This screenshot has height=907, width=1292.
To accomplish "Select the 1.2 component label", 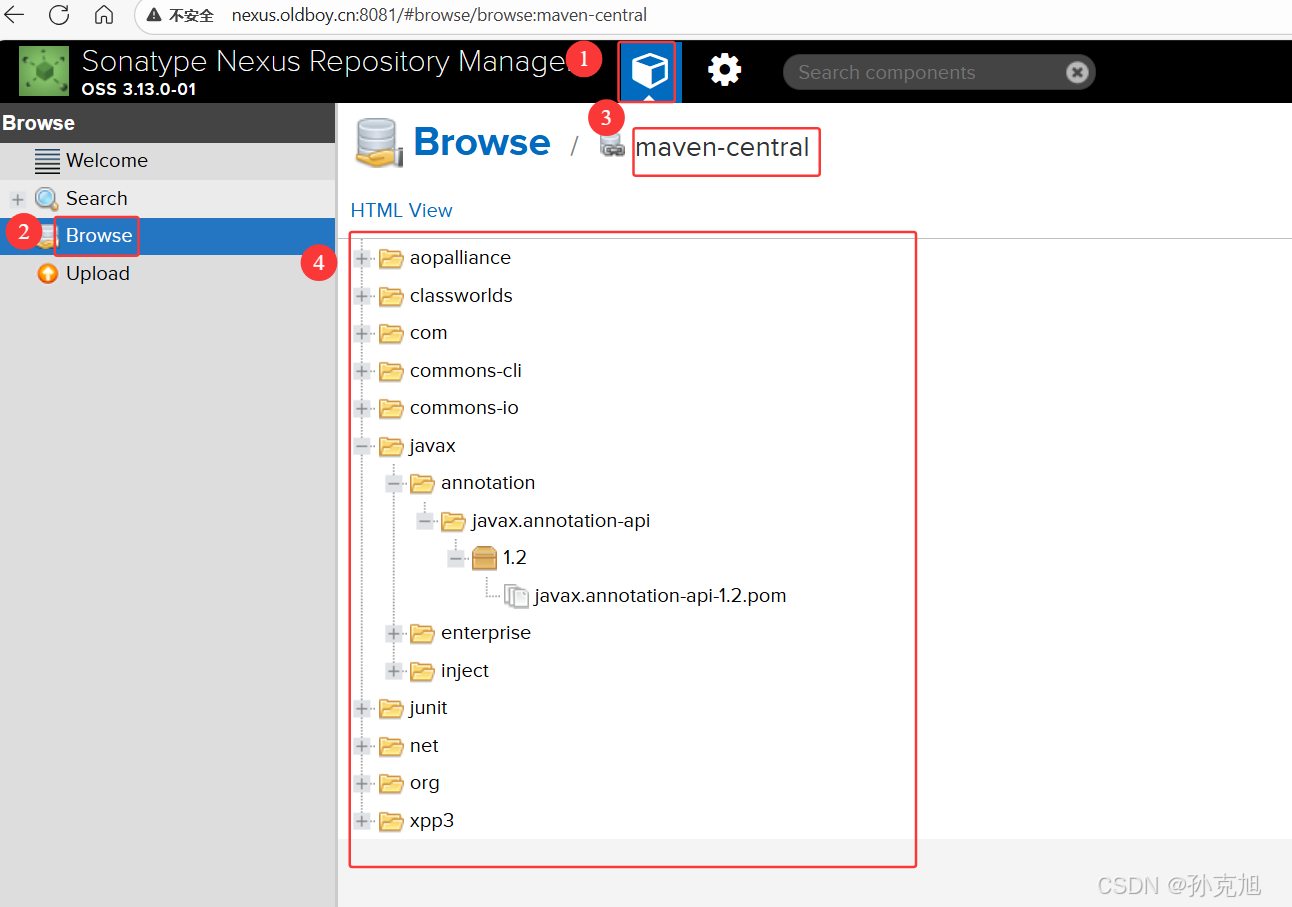I will click(515, 558).
